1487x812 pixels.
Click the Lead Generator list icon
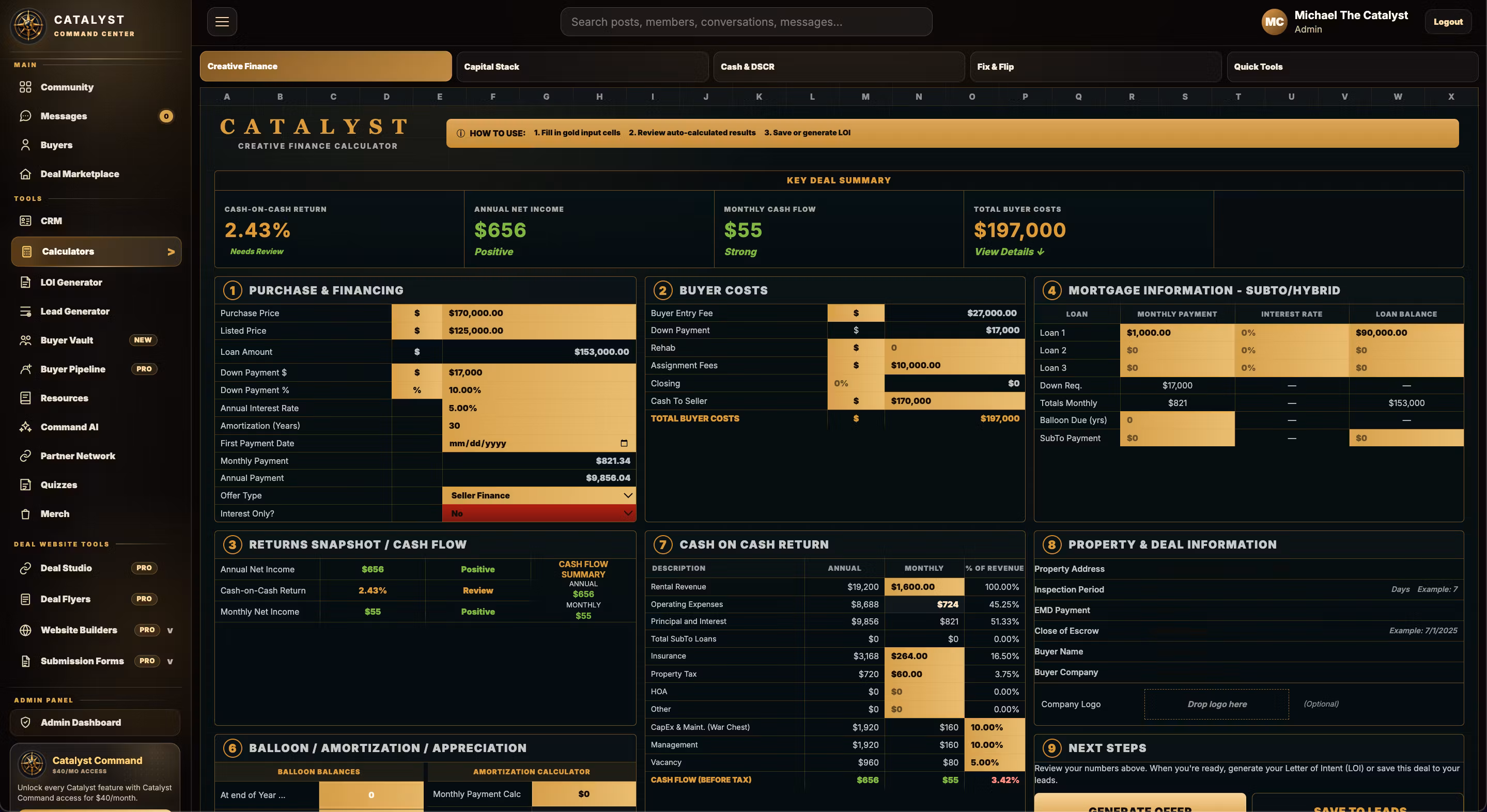click(25, 311)
